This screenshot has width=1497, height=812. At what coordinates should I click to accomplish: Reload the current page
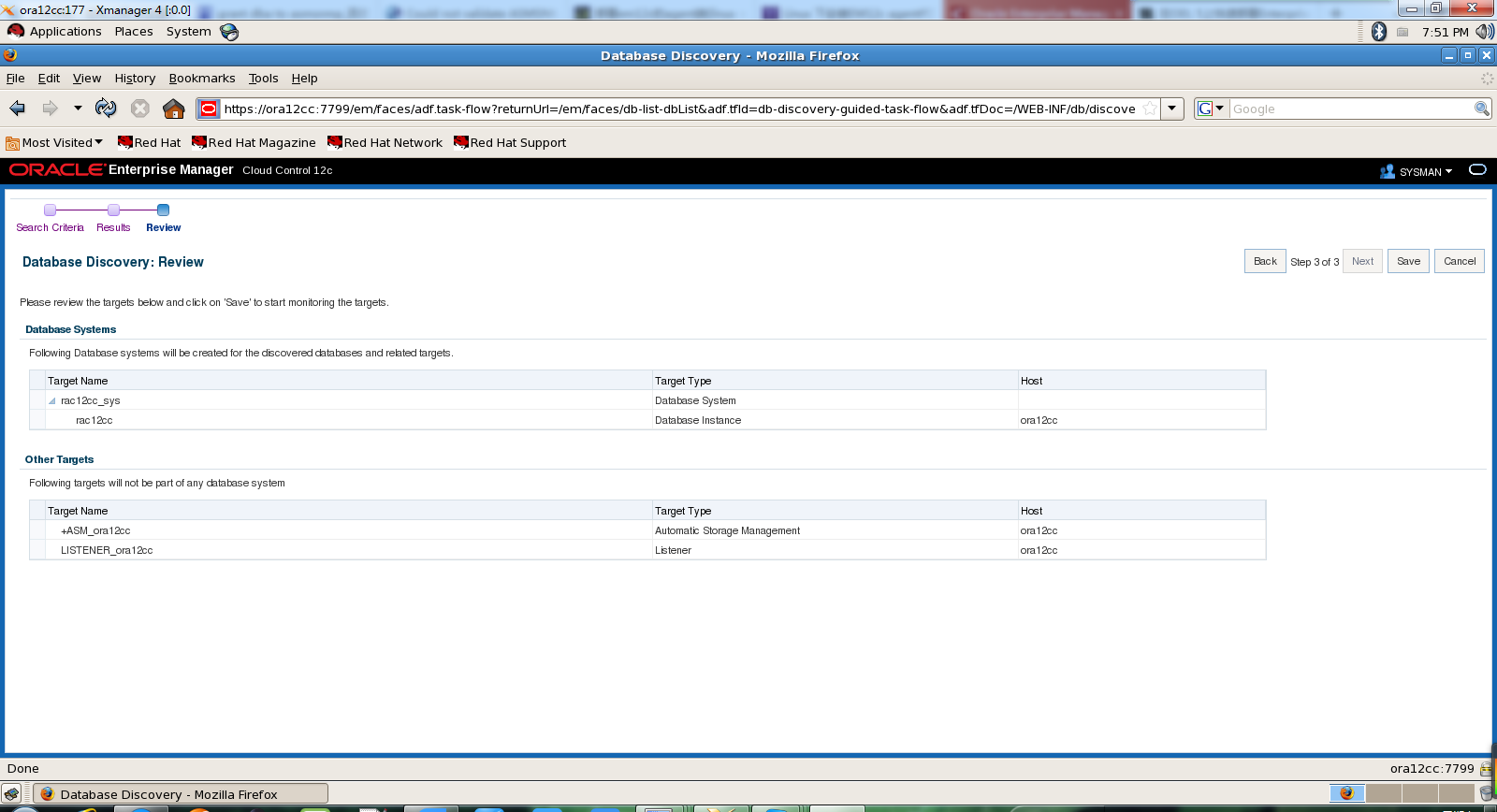[106, 109]
